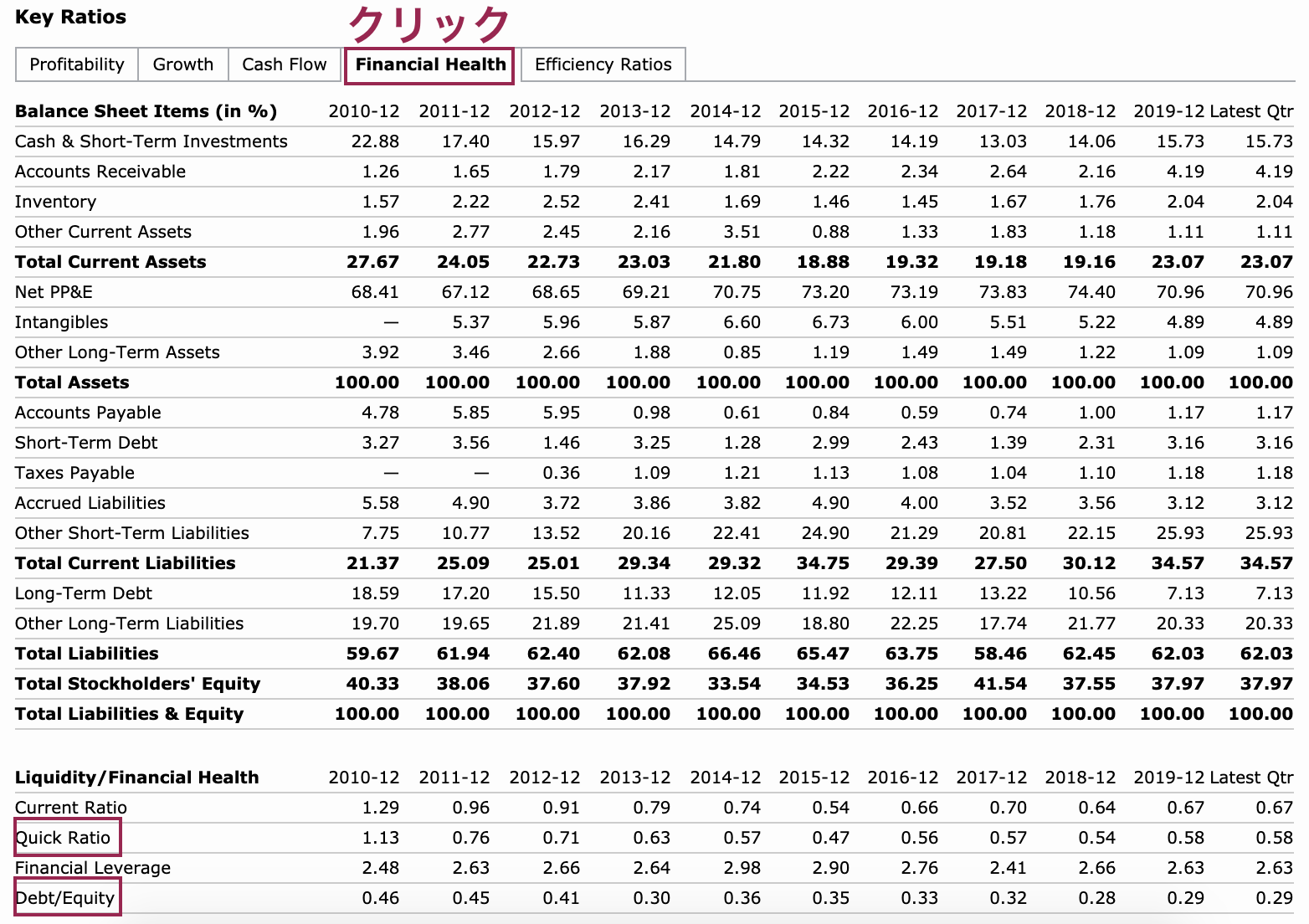Image resolution: width=1309 pixels, height=924 pixels.
Task: Click the Financial Leverage row label
Action: [93, 868]
